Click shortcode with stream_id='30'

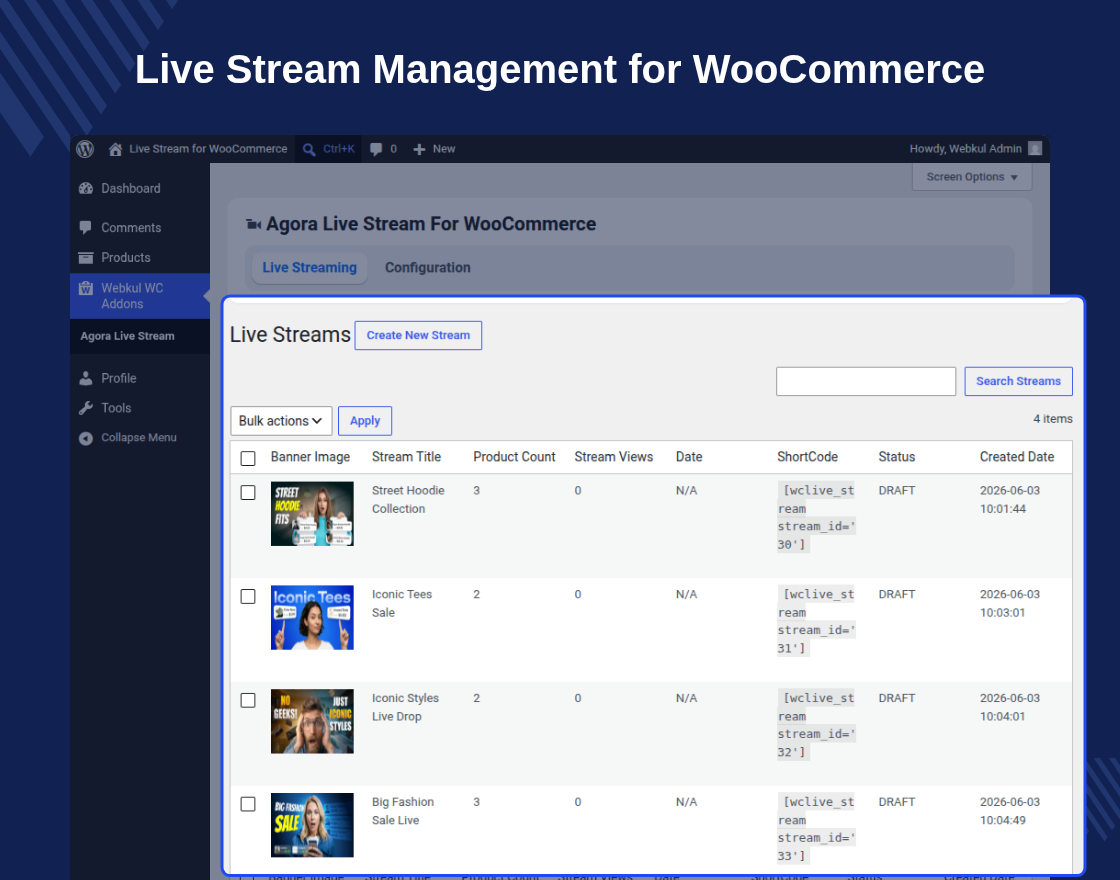(x=816, y=518)
